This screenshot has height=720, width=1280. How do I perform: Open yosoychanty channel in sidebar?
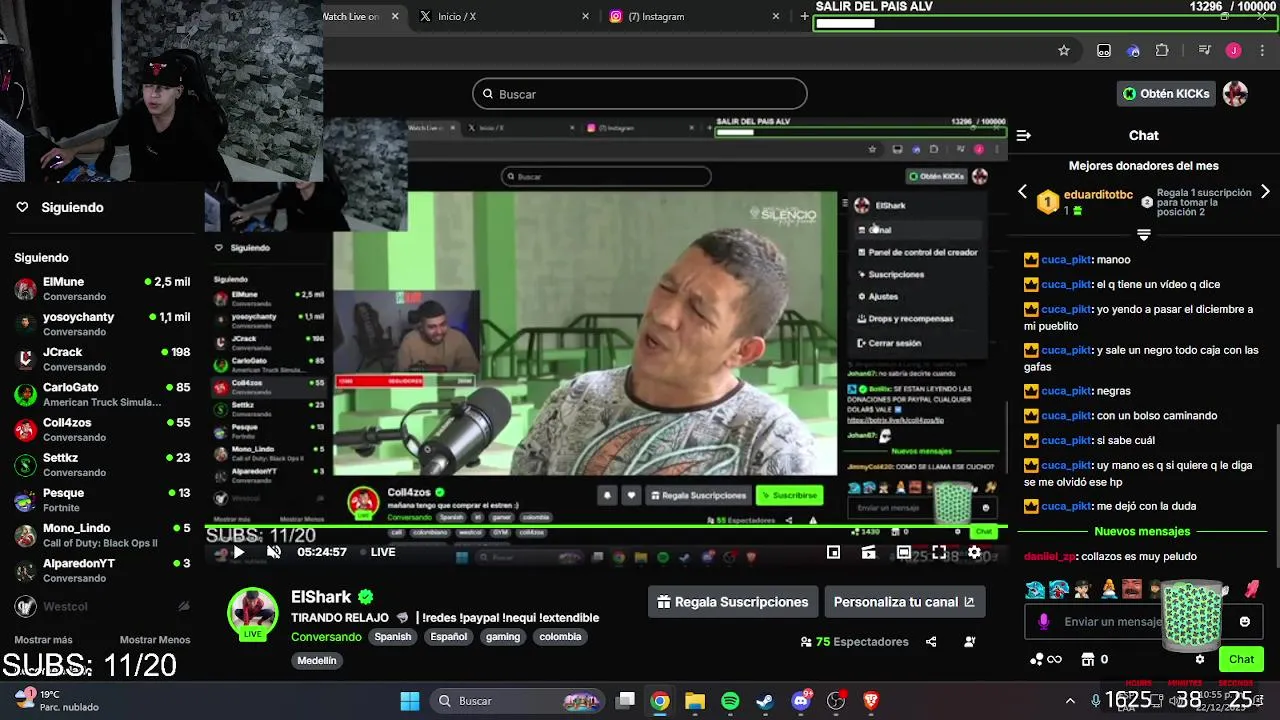click(102, 324)
